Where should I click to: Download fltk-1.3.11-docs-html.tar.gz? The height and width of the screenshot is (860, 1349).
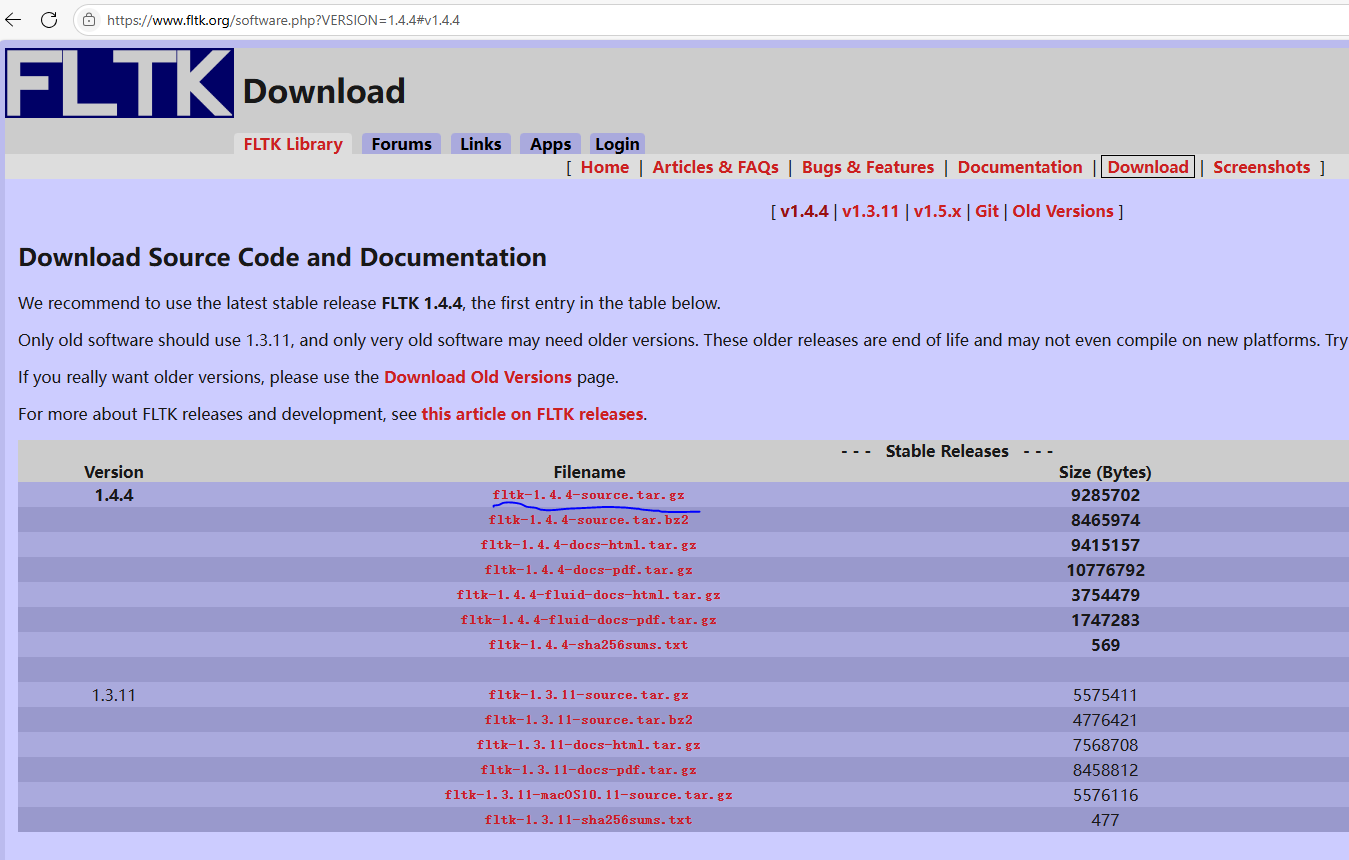(x=589, y=745)
